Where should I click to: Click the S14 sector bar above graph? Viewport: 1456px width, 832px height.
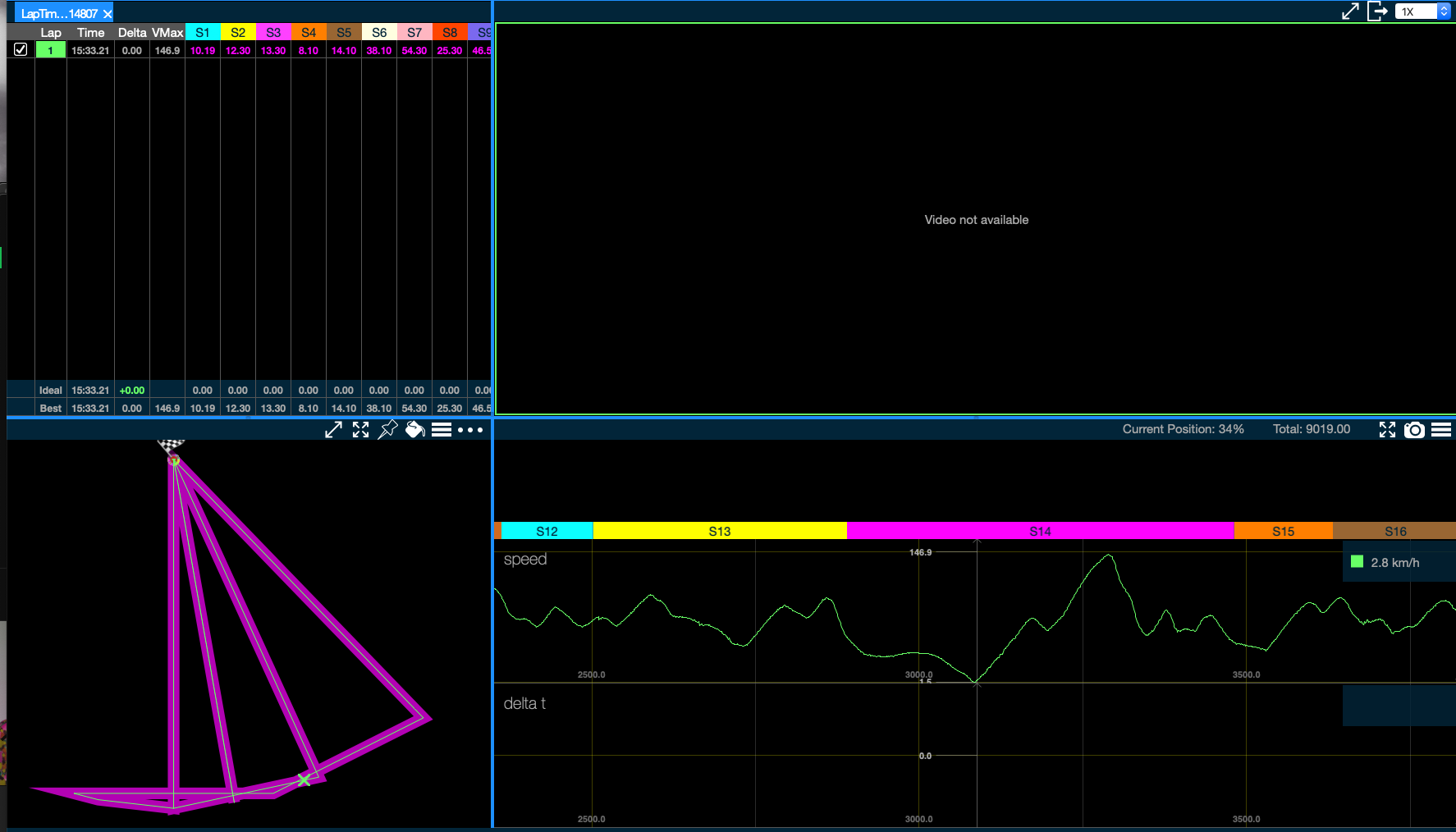click(1040, 531)
